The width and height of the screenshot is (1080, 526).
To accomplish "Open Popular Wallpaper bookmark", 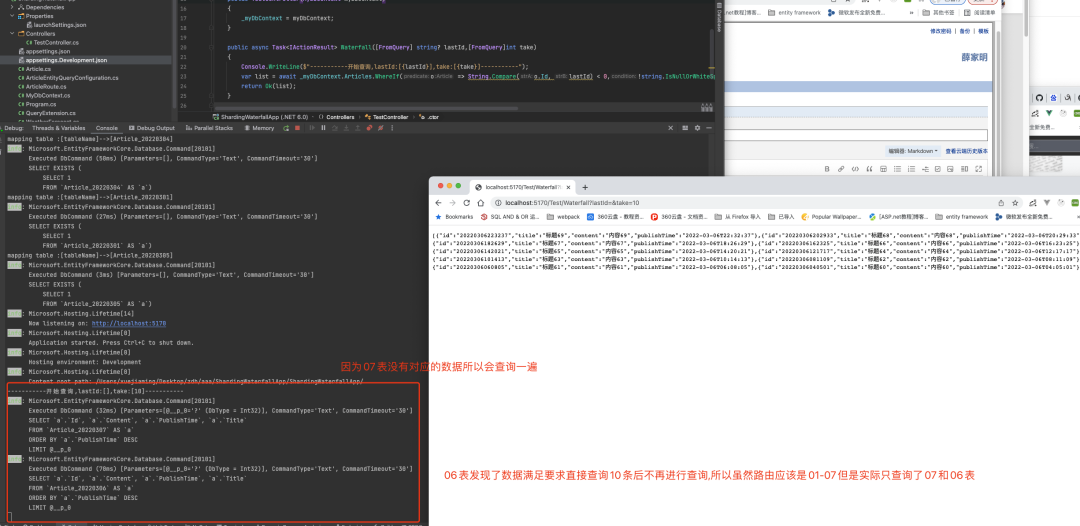I will (831, 216).
